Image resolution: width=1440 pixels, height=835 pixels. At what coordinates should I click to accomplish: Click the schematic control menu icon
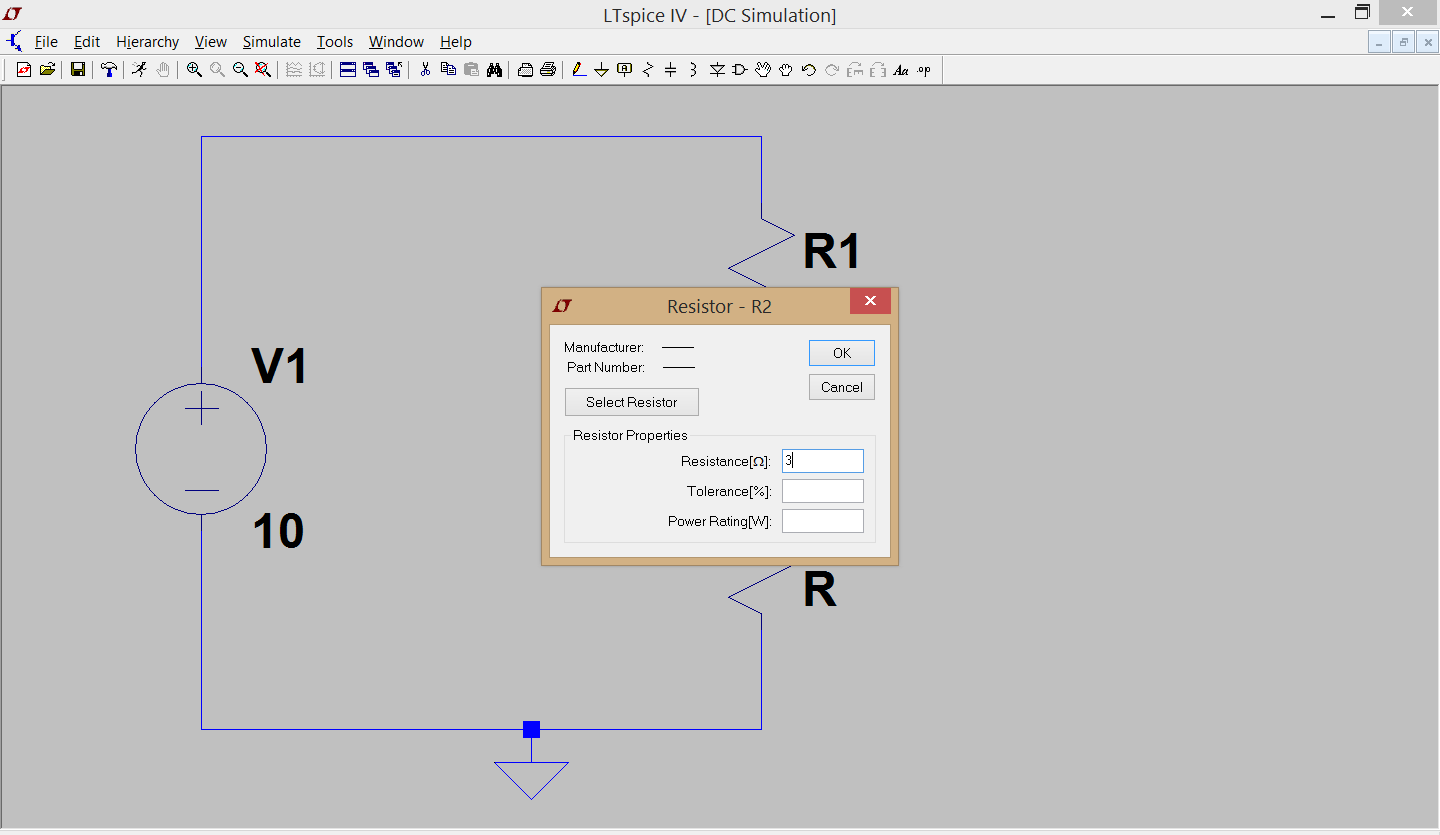[14, 42]
